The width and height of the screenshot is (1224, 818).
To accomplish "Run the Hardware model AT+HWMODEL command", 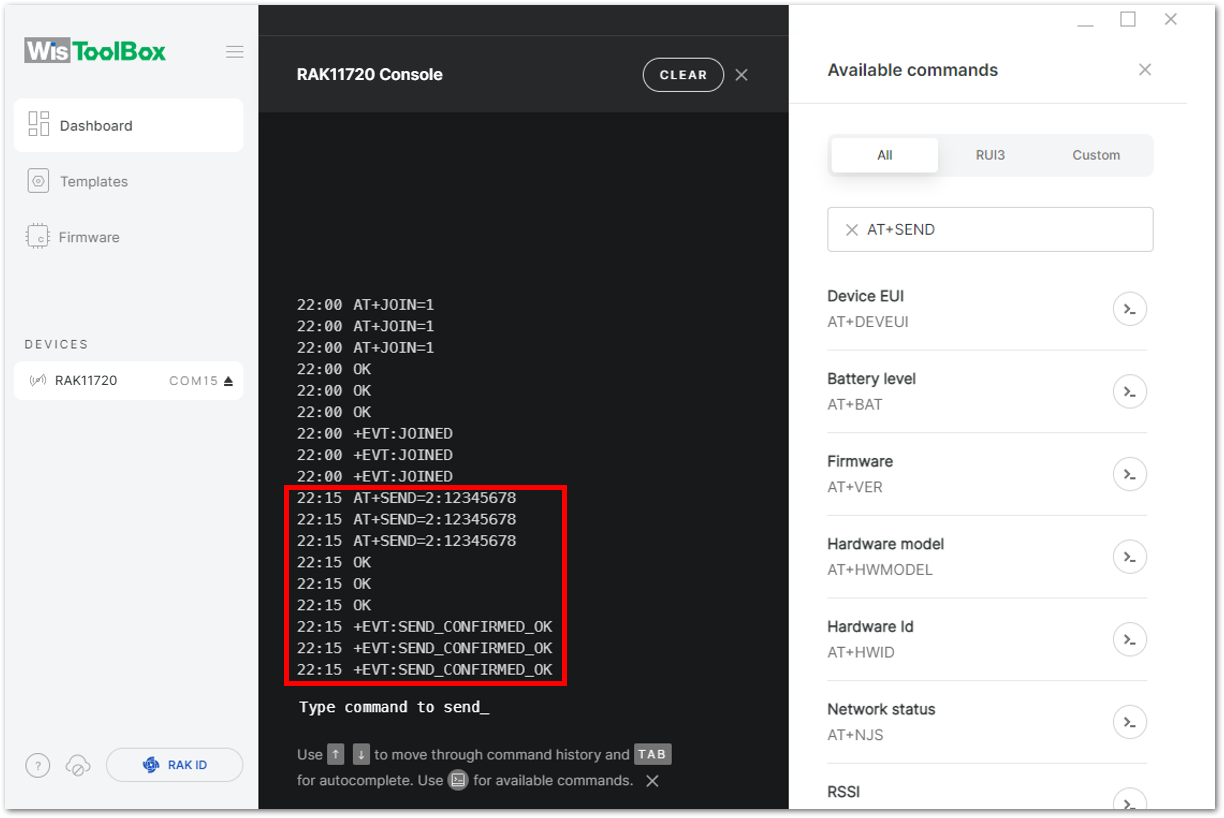I will (x=1130, y=557).
